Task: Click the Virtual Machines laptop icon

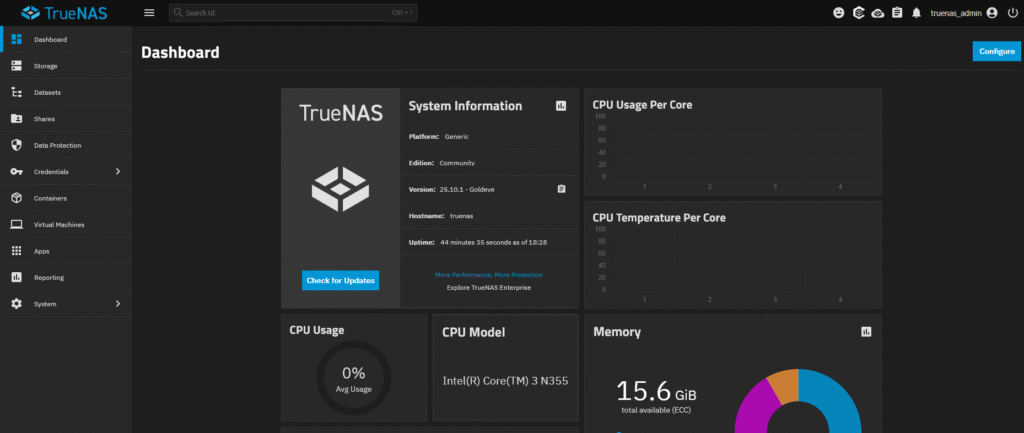Action: coord(17,225)
